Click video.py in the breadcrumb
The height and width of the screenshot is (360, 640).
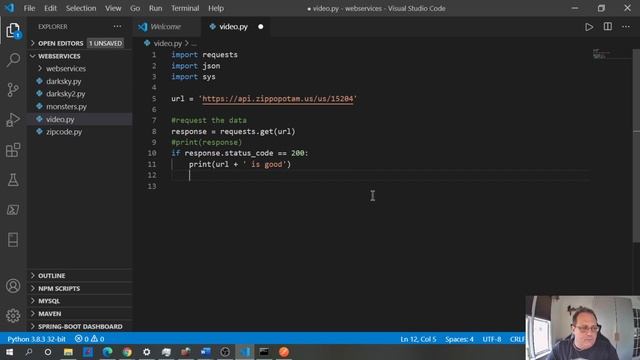(167, 43)
